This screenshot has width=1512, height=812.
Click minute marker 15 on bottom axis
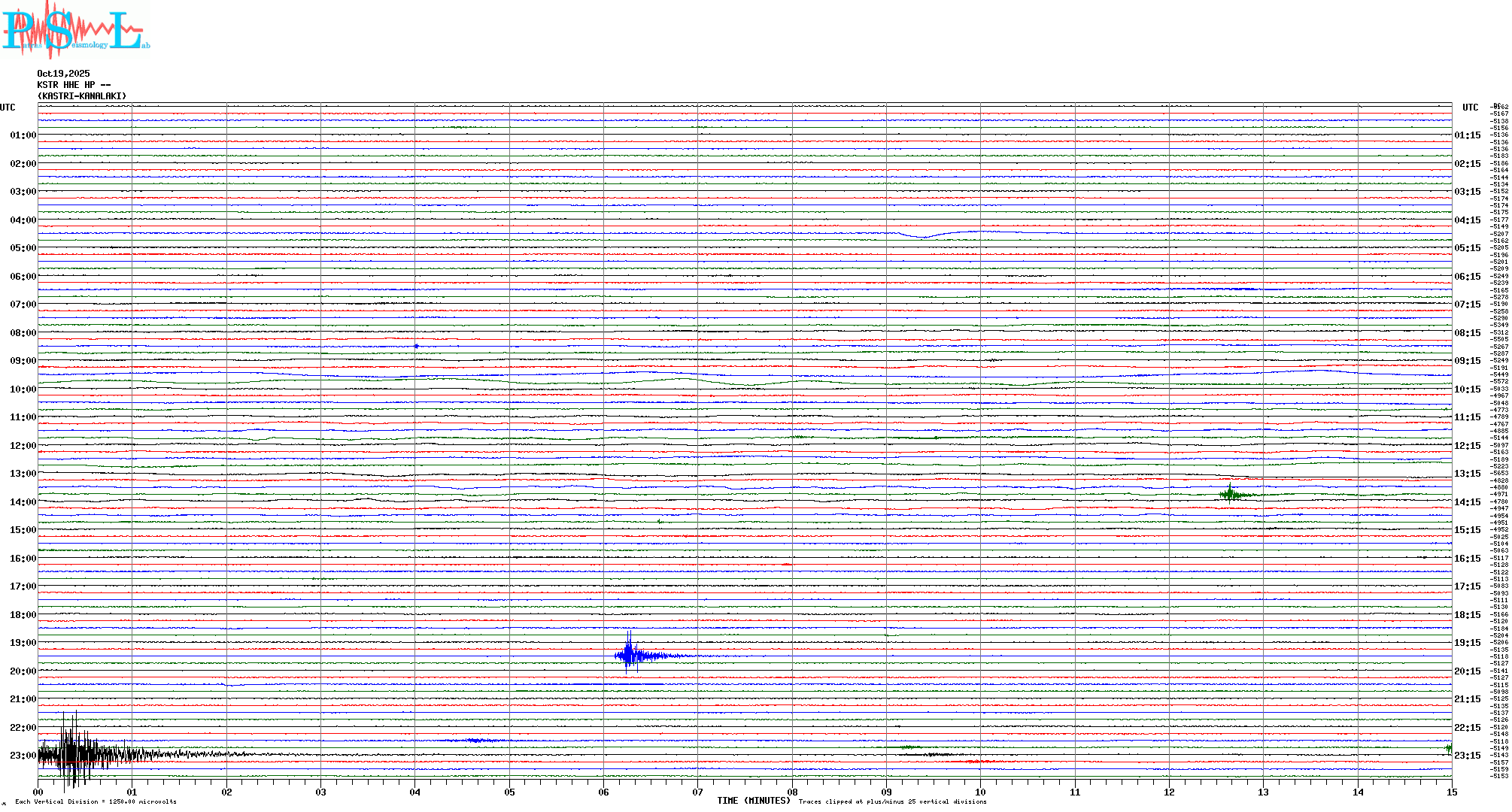[1451, 792]
